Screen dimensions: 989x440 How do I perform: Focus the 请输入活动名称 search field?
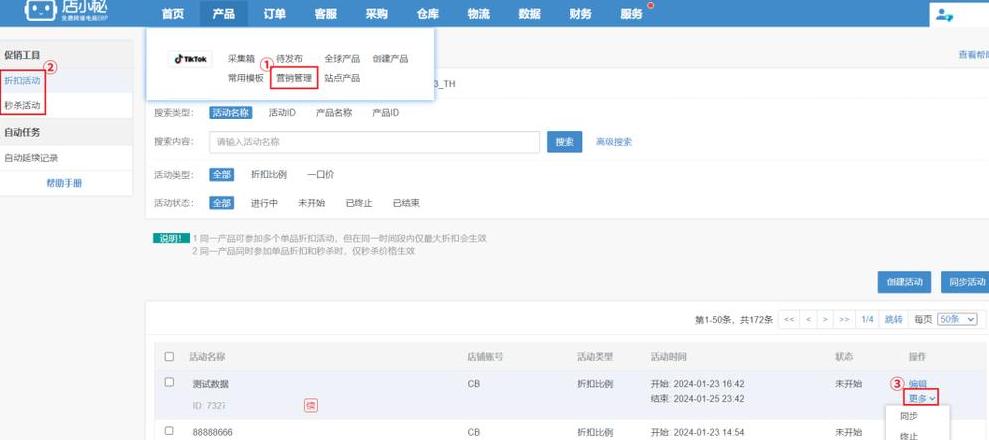tap(375, 142)
